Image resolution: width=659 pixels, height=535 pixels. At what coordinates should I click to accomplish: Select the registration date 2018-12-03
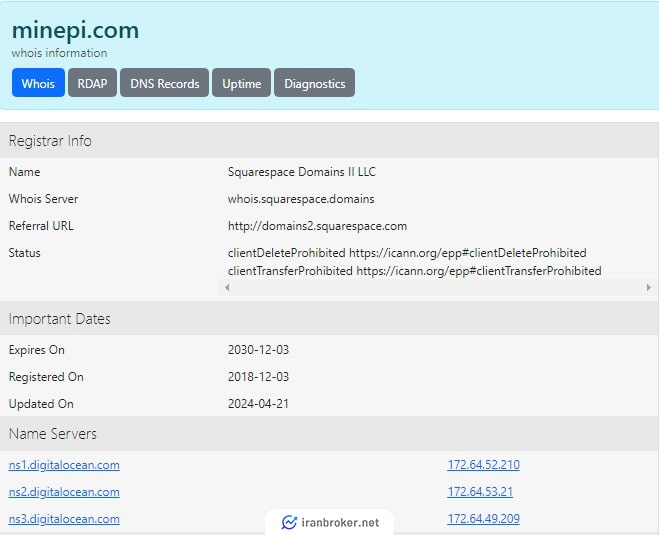pyautogui.click(x=258, y=377)
